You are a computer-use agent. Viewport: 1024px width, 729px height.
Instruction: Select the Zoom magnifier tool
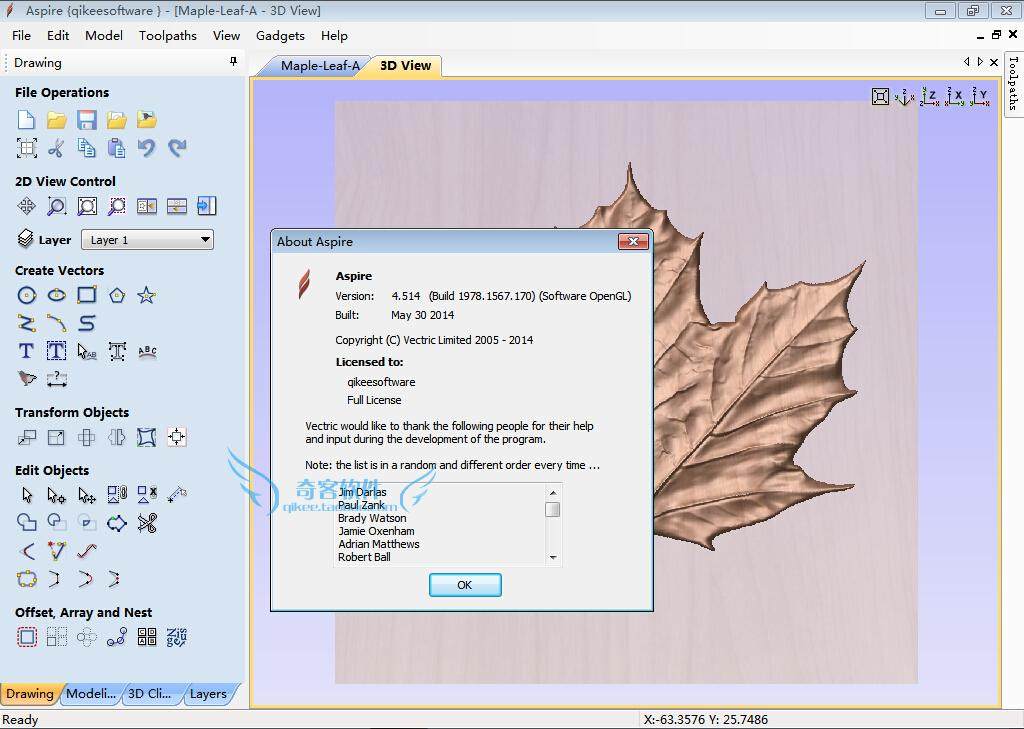click(56, 206)
